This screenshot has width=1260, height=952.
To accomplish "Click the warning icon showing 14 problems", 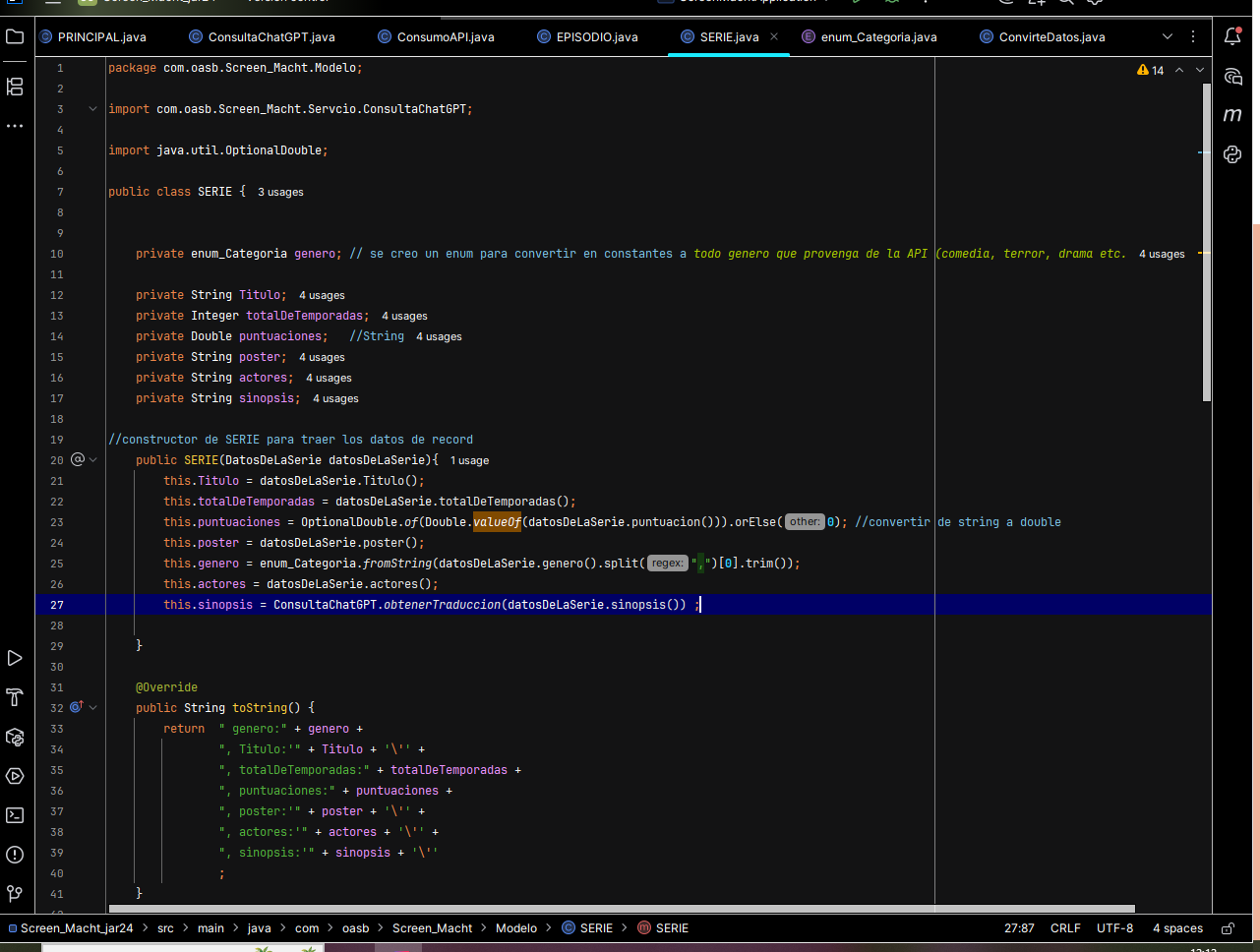I will point(1150,71).
